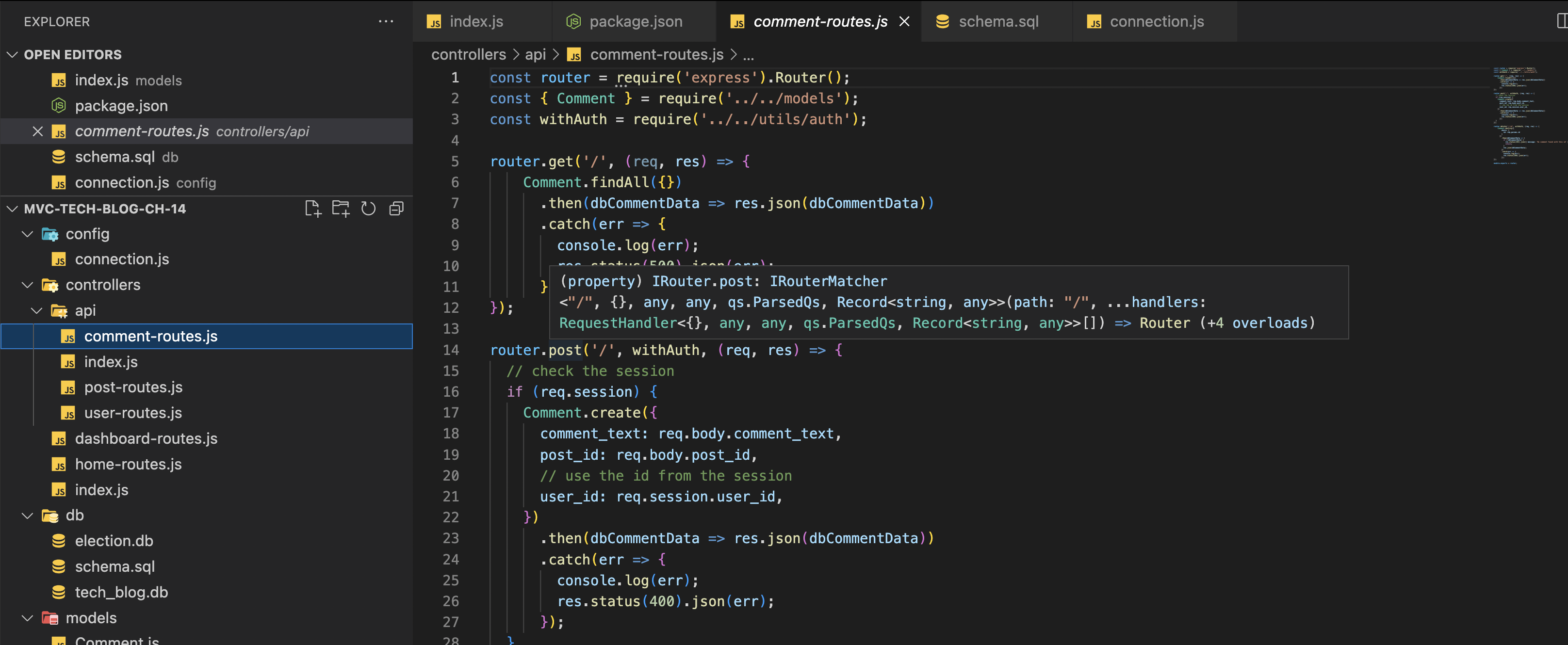Image resolution: width=1568 pixels, height=645 pixels.
Task: Select user-routes.js in the file tree
Action: pos(133,413)
